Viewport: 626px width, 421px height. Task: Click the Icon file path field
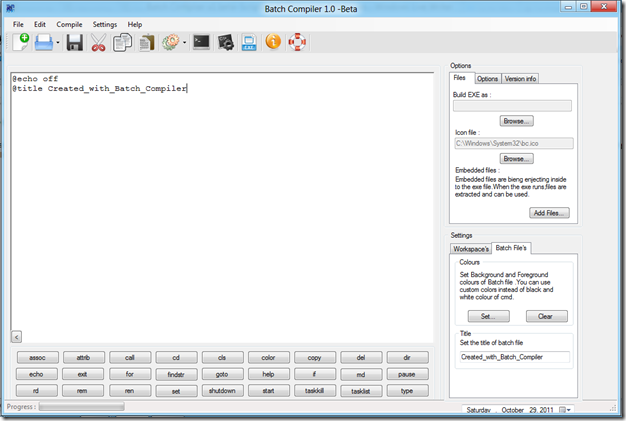point(514,143)
